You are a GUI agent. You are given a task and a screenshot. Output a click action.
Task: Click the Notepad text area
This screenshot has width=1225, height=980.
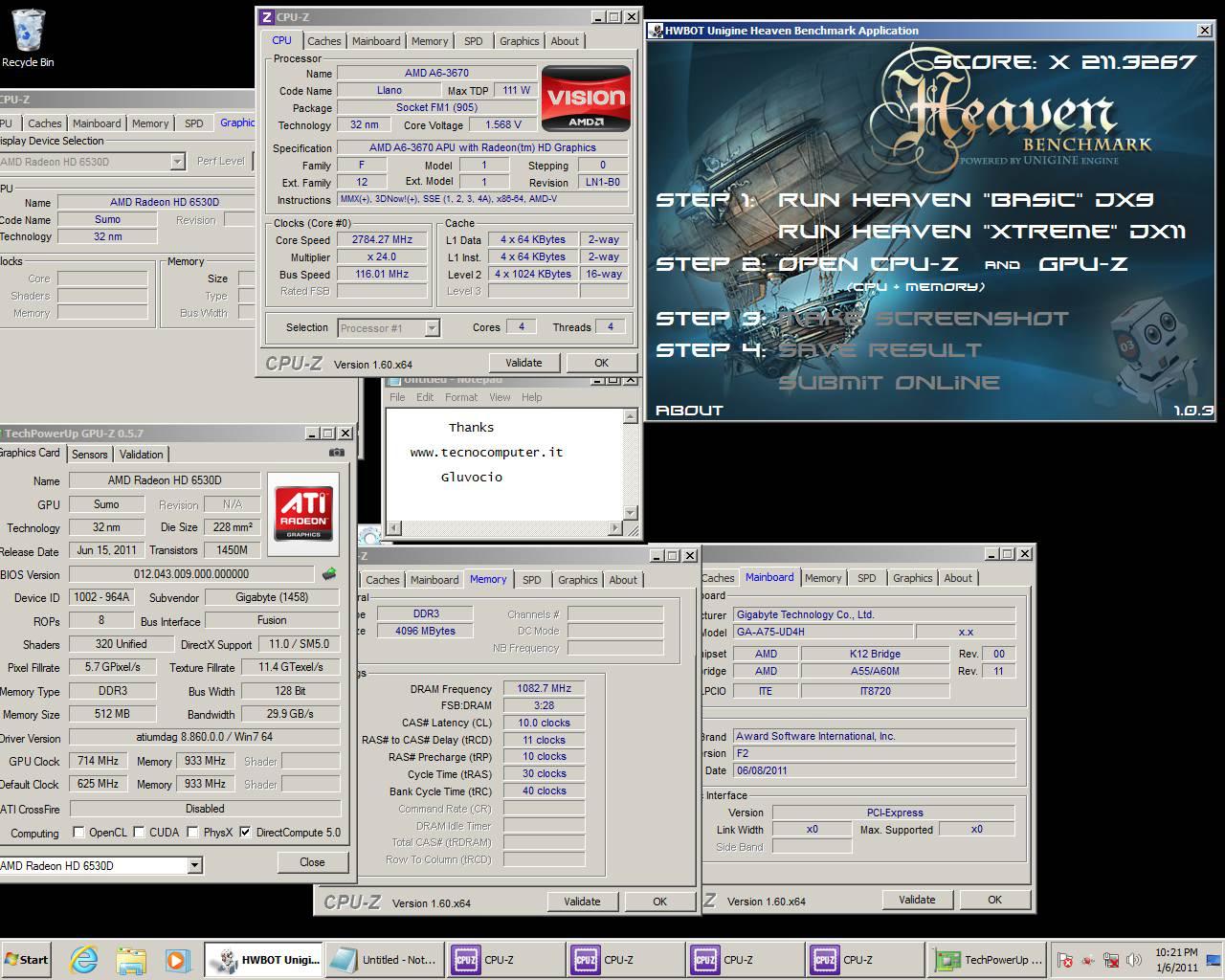504,464
